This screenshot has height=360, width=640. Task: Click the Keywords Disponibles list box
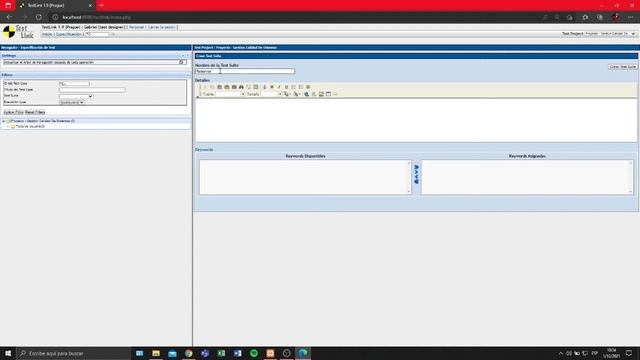(305, 177)
